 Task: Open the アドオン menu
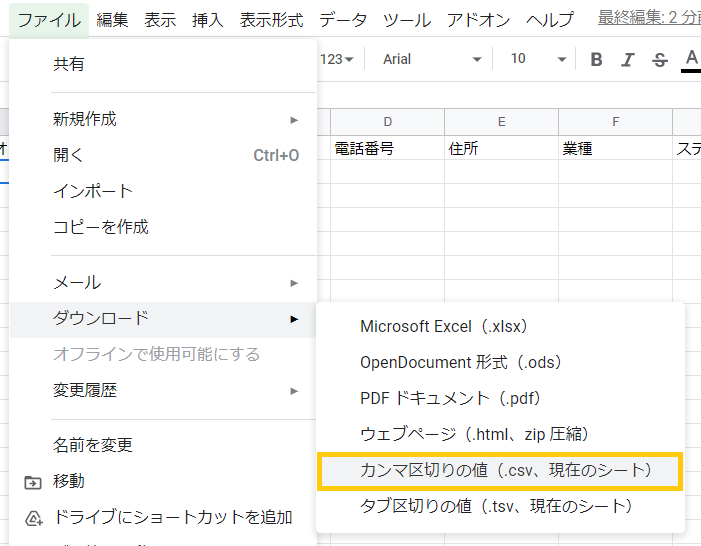[479, 20]
